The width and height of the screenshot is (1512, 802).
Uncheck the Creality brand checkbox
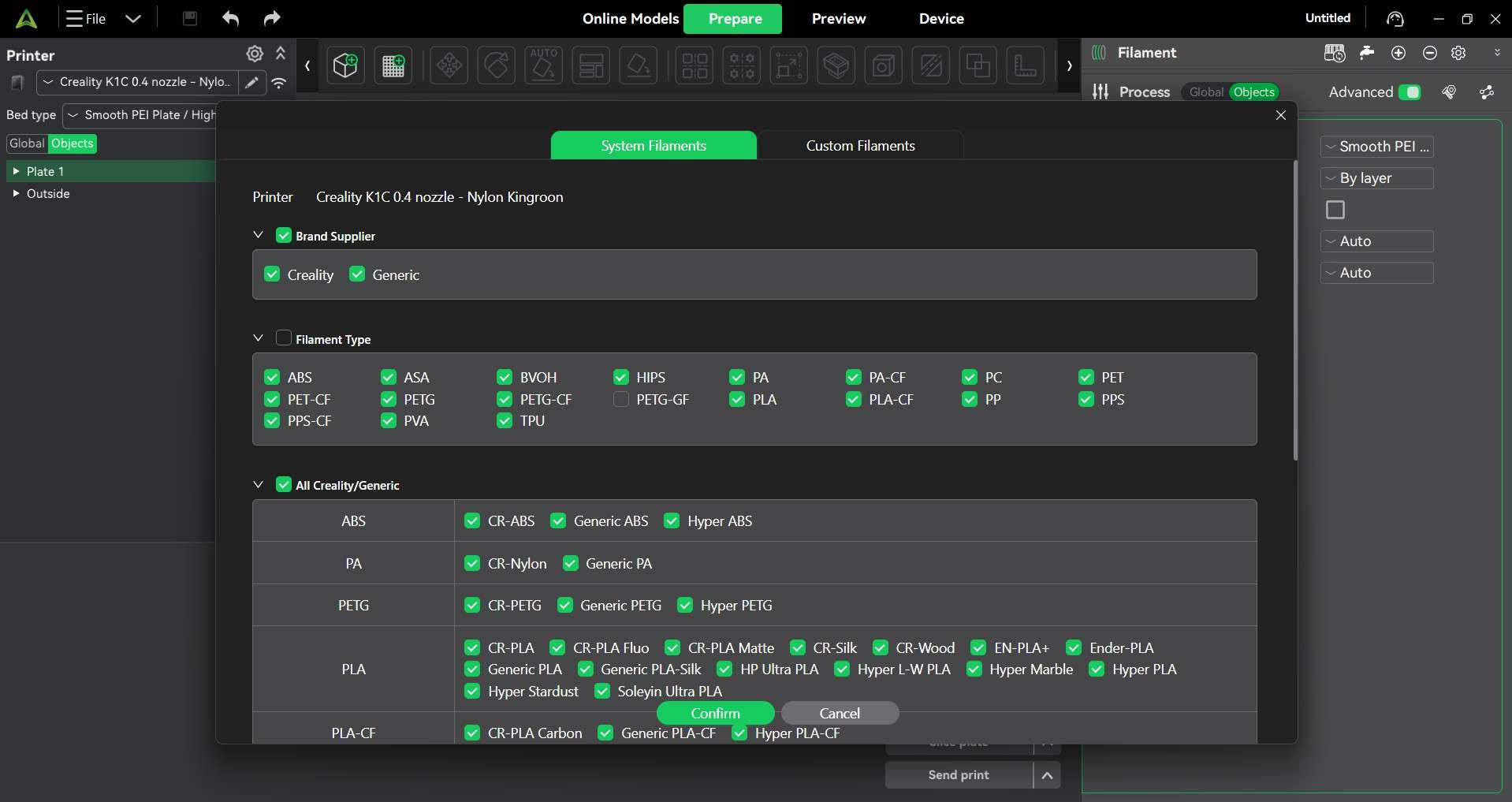click(x=272, y=274)
